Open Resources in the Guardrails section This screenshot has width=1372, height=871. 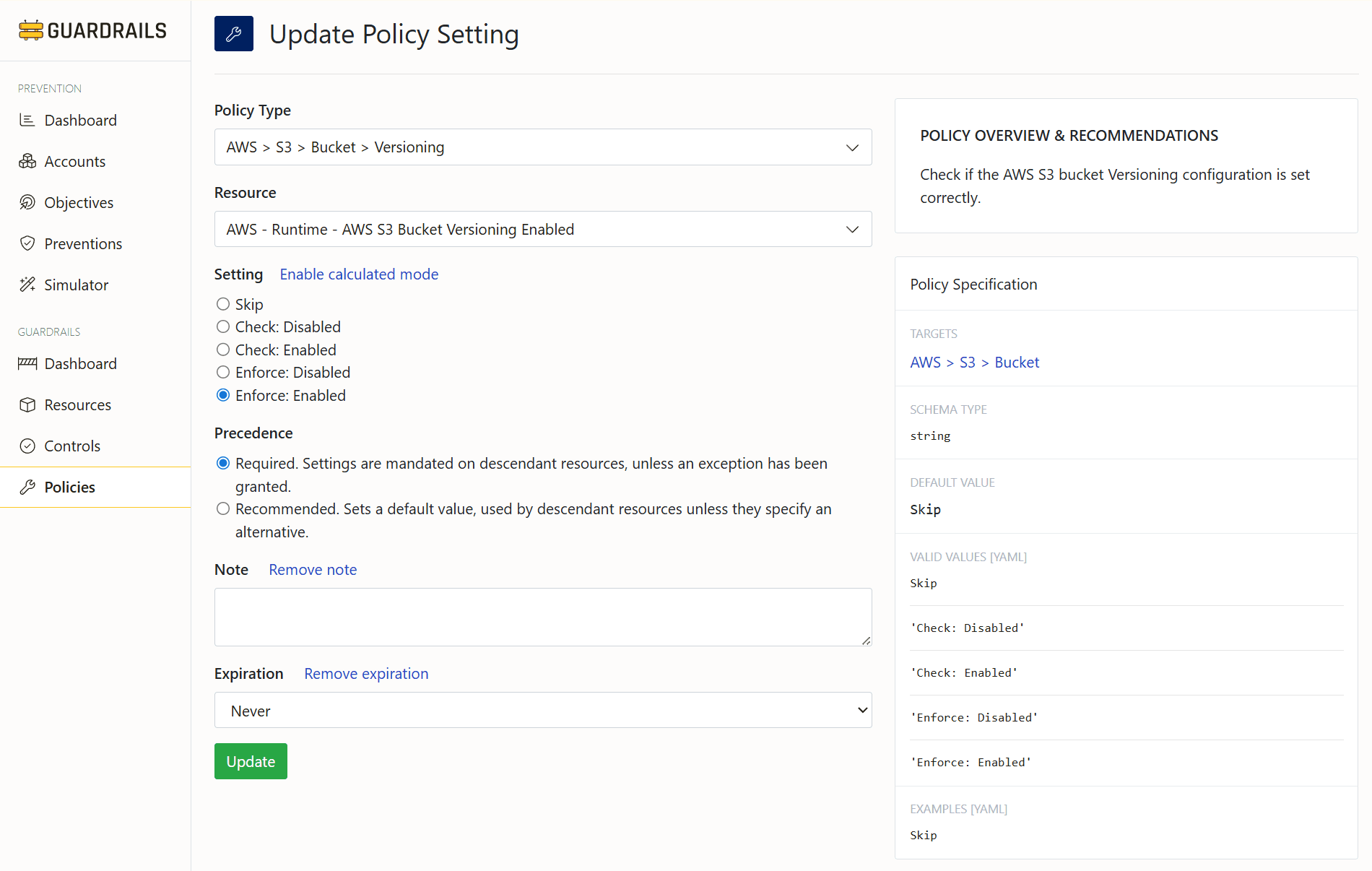tap(77, 404)
